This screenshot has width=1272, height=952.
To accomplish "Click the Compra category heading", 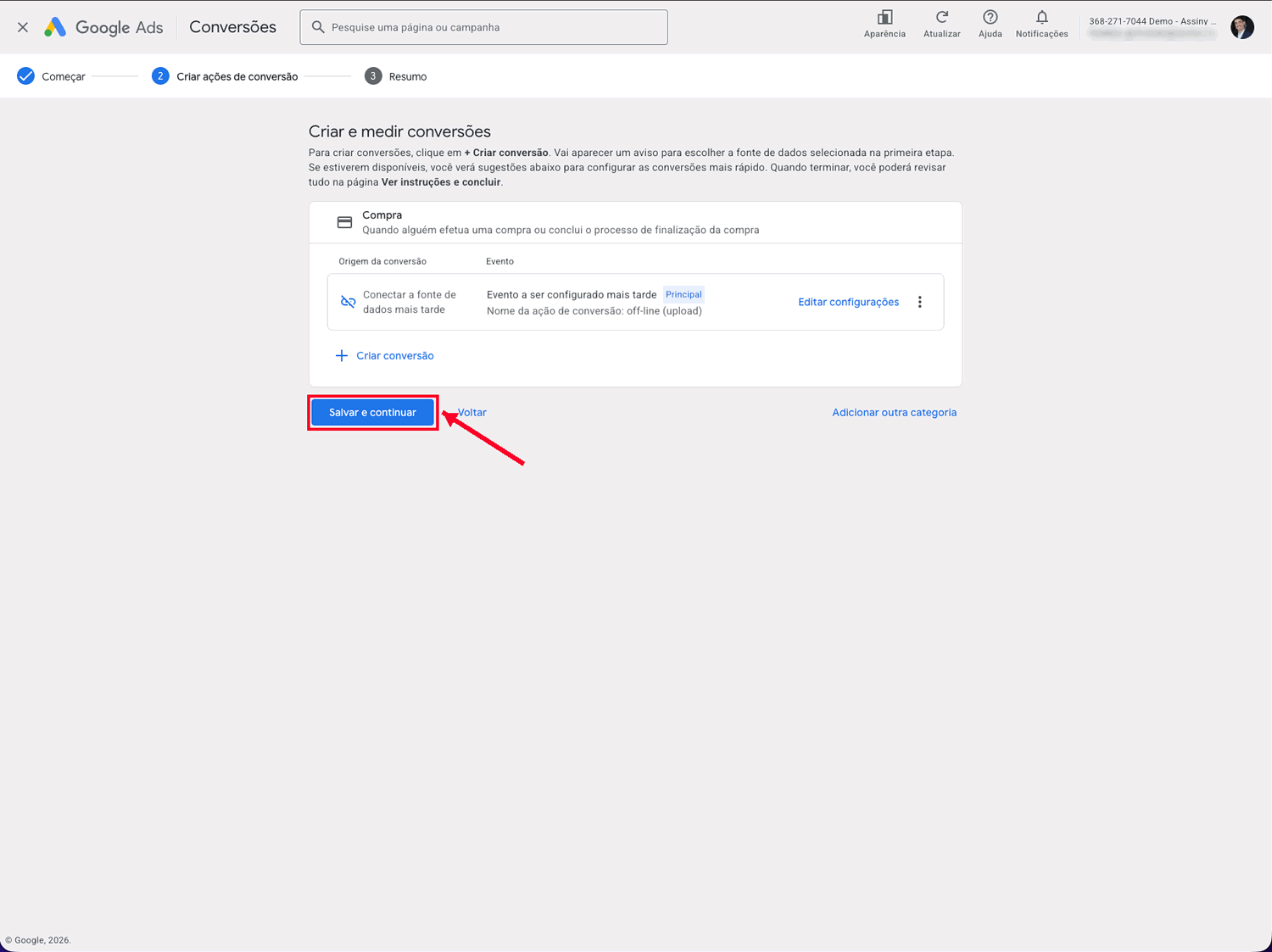I will 382,215.
